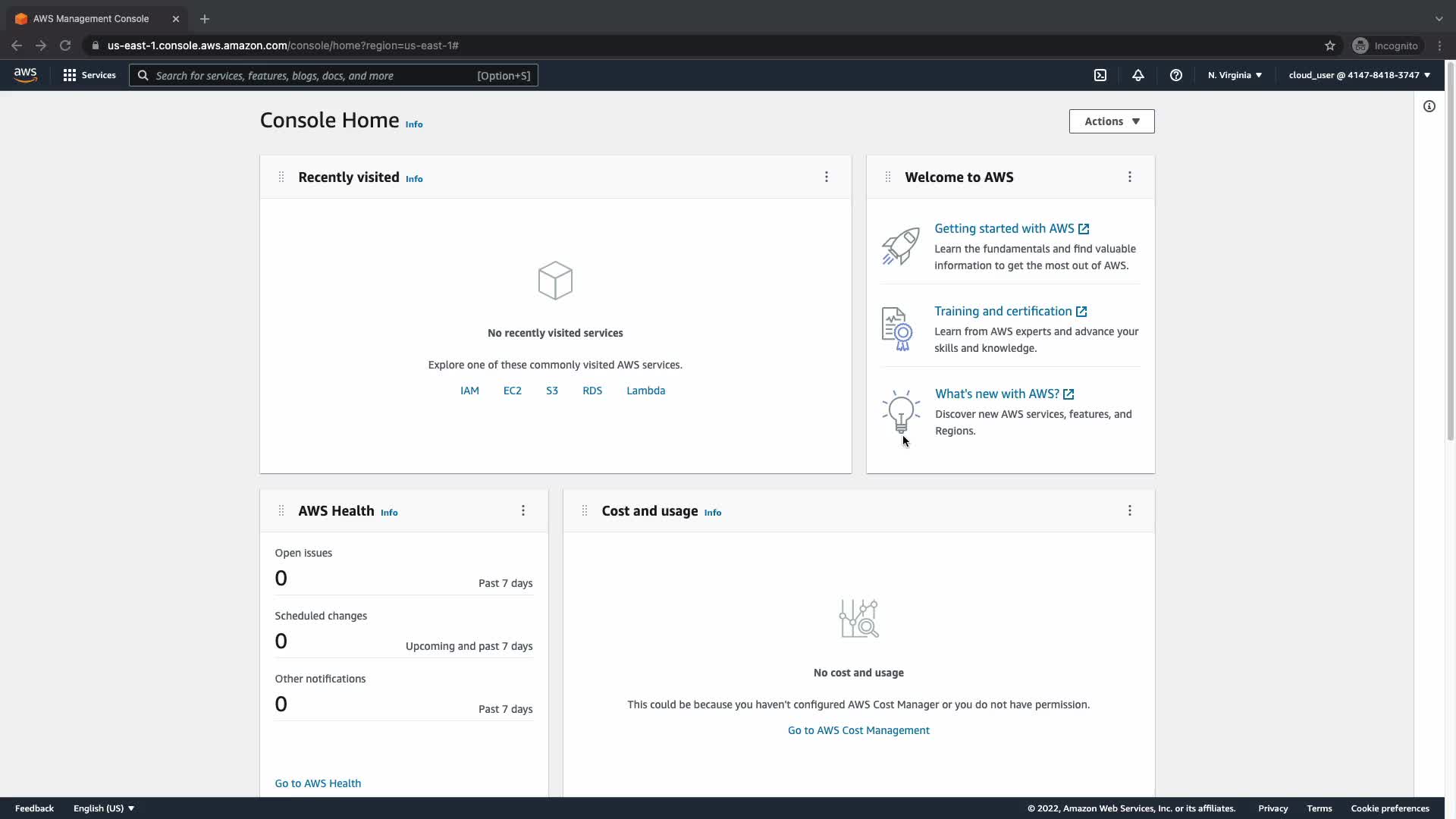
Task: Open the side info panel icon
Action: pyautogui.click(x=1429, y=106)
